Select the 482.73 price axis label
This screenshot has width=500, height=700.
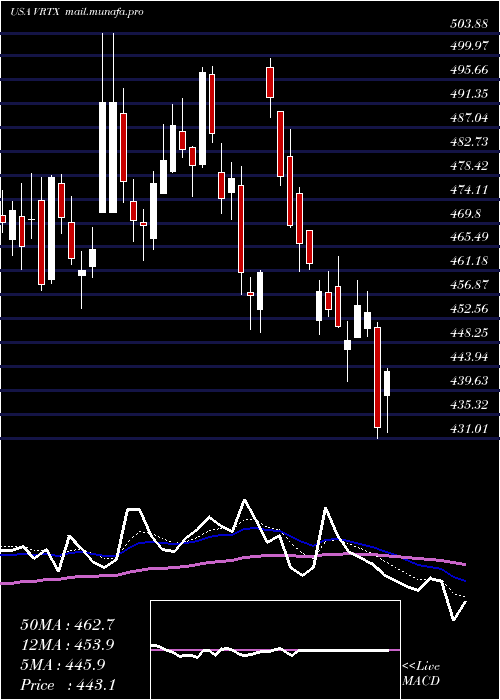point(468,142)
